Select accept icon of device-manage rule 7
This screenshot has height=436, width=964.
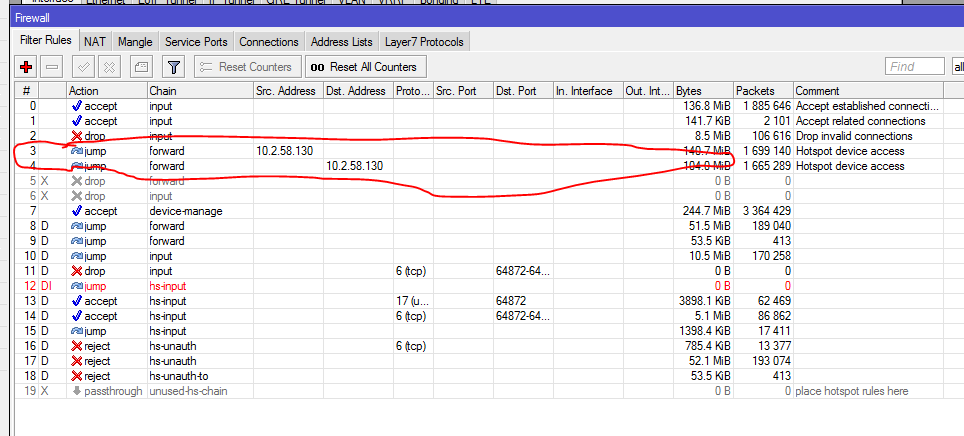[x=77, y=211]
